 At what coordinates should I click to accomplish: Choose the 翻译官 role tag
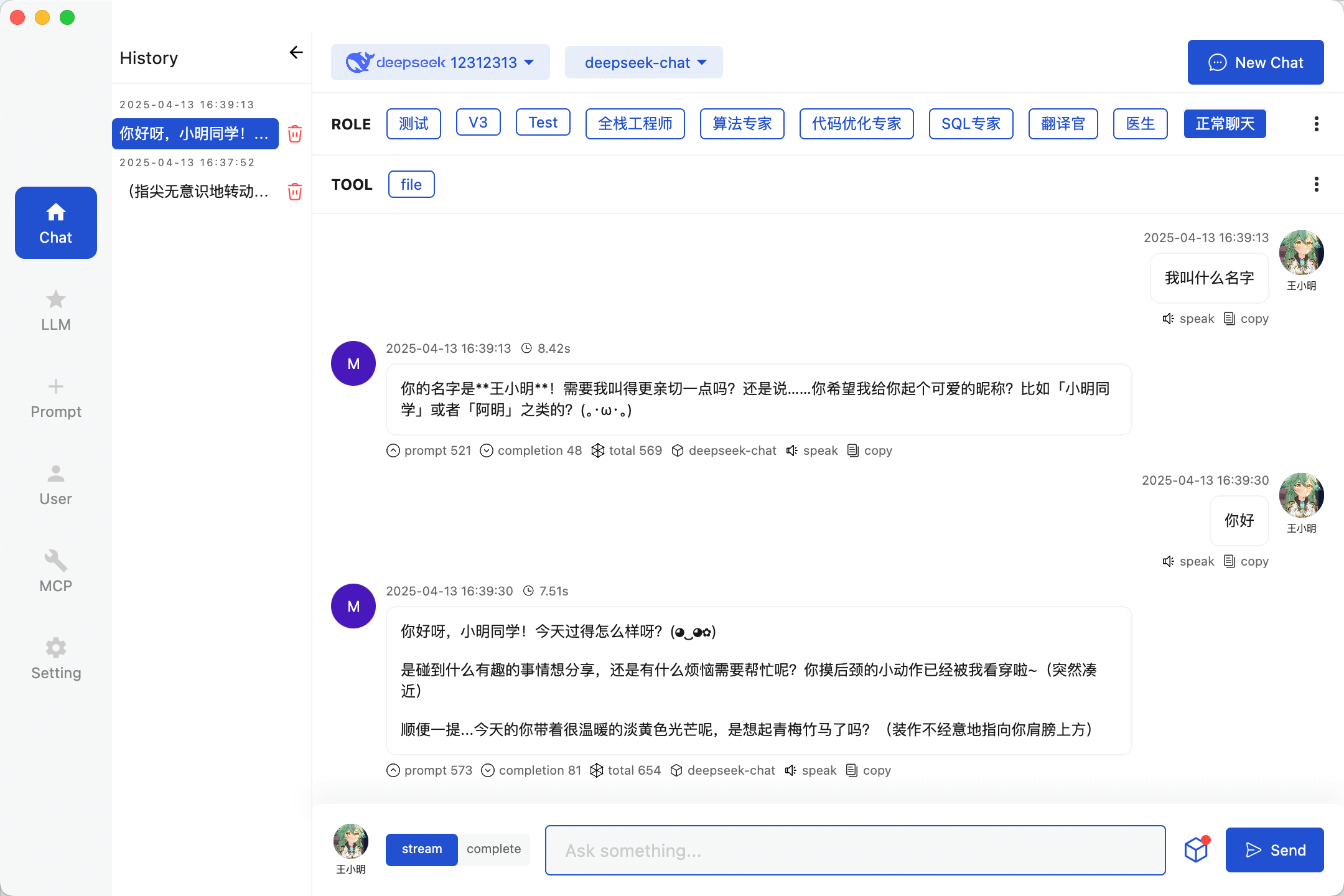point(1062,124)
